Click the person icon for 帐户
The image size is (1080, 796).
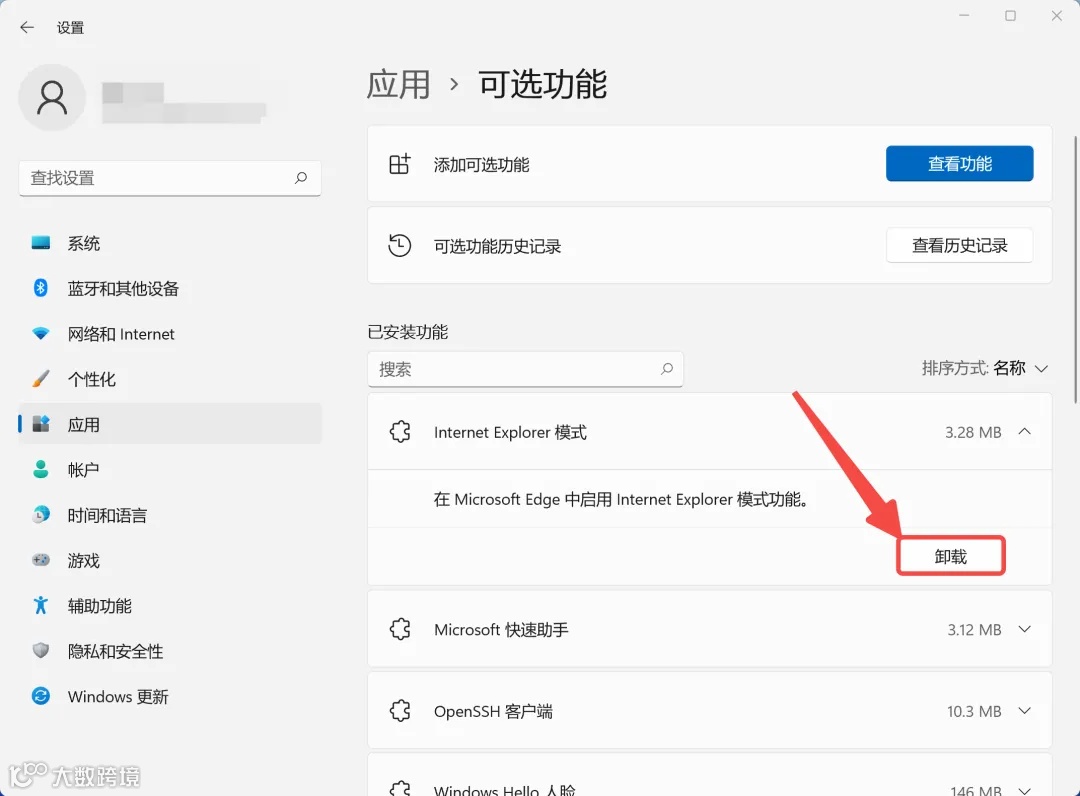41,470
